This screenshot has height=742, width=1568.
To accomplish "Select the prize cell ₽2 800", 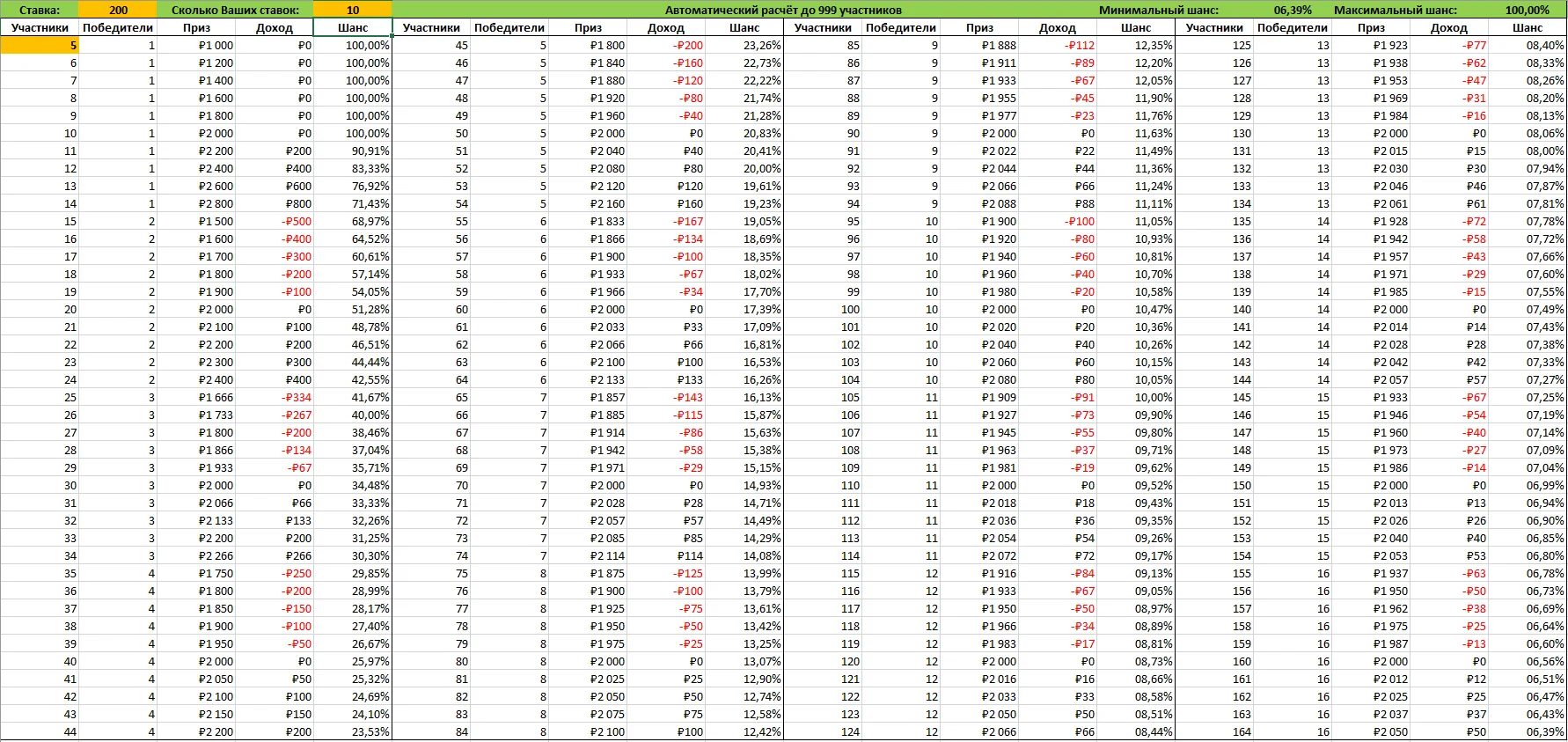I will point(196,203).
